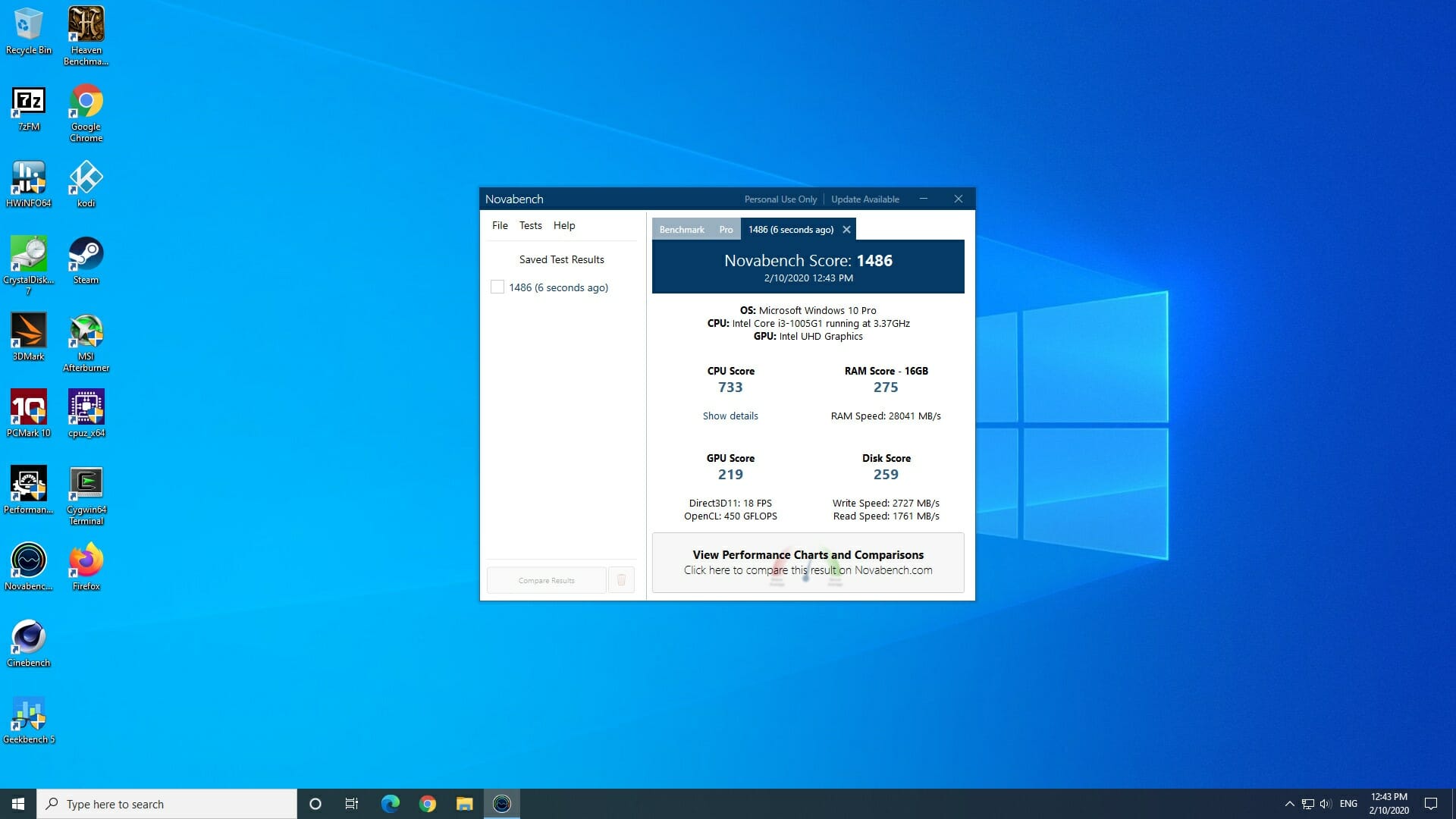Select the kodi desktop shortcut
Viewport: 1456px width, 819px height.
point(86,184)
